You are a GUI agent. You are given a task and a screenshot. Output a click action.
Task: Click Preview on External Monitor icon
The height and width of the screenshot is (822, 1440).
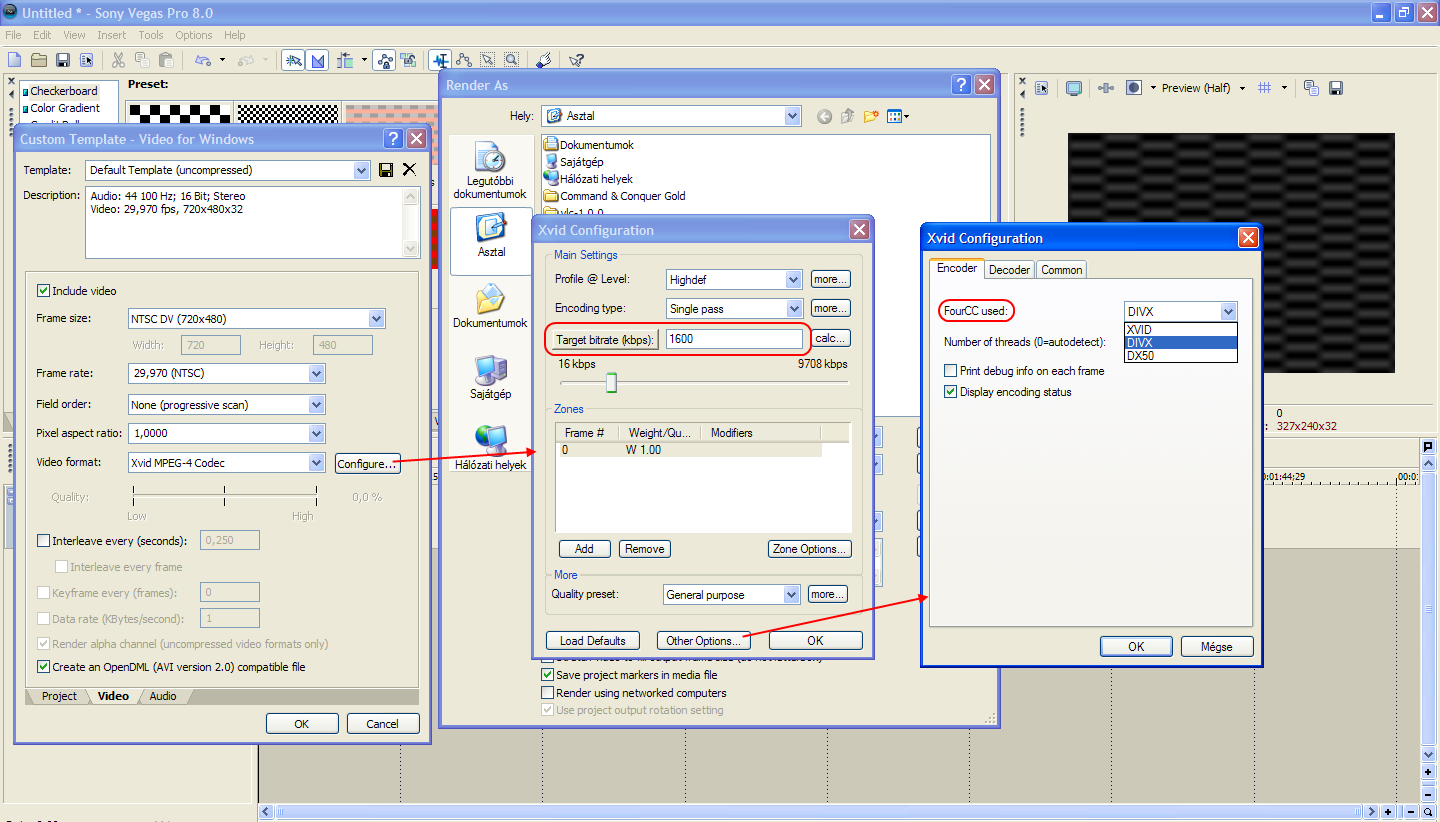point(1074,88)
